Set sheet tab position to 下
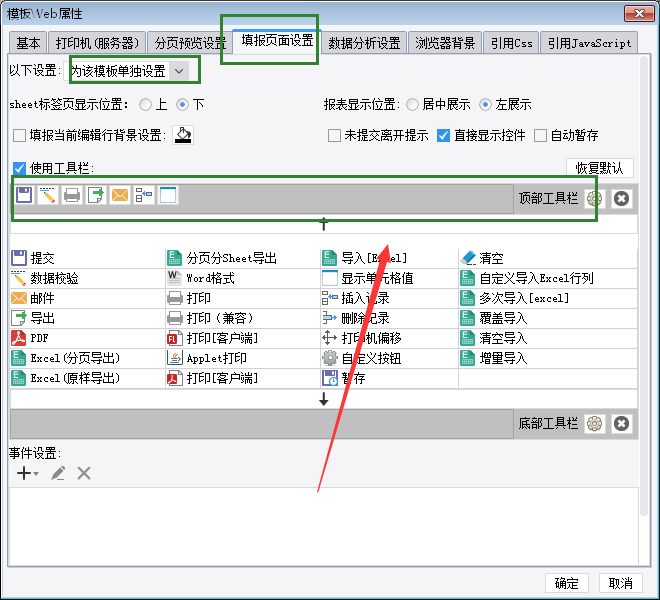 coord(182,104)
